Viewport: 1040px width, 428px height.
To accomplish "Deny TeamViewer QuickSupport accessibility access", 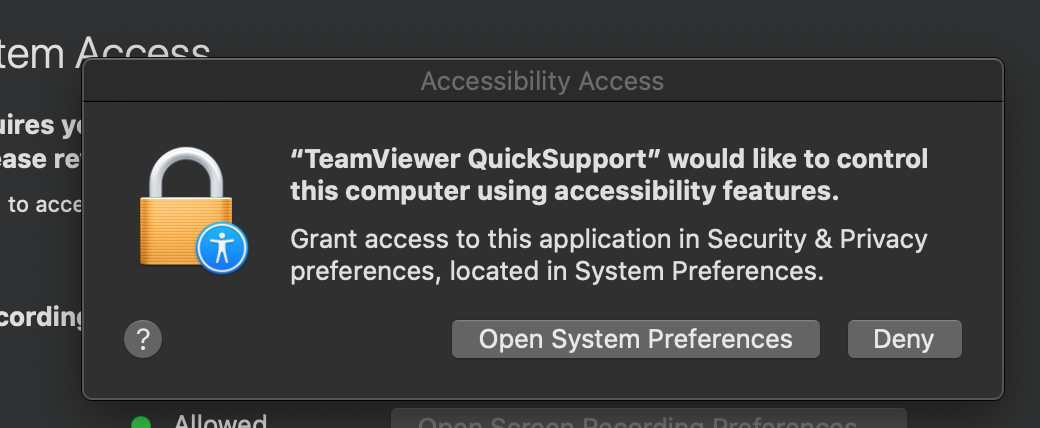I will pos(904,339).
